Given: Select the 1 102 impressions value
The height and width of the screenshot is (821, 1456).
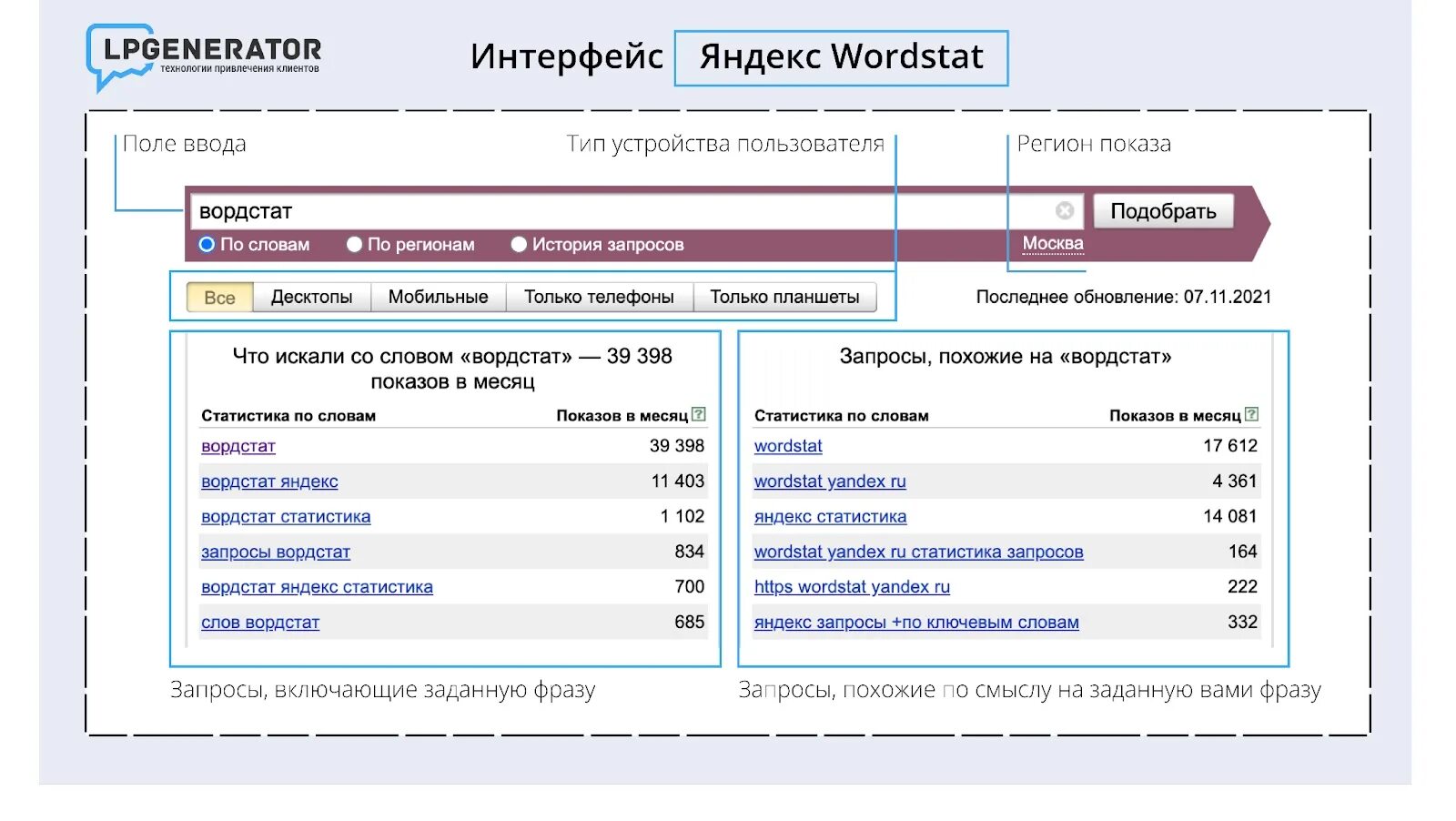Looking at the screenshot, I should click(682, 517).
